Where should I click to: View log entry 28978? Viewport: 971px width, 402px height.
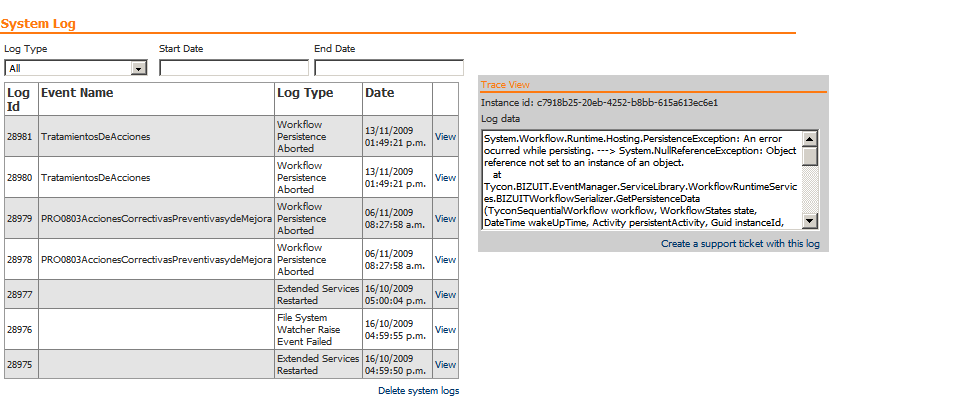tap(445, 259)
